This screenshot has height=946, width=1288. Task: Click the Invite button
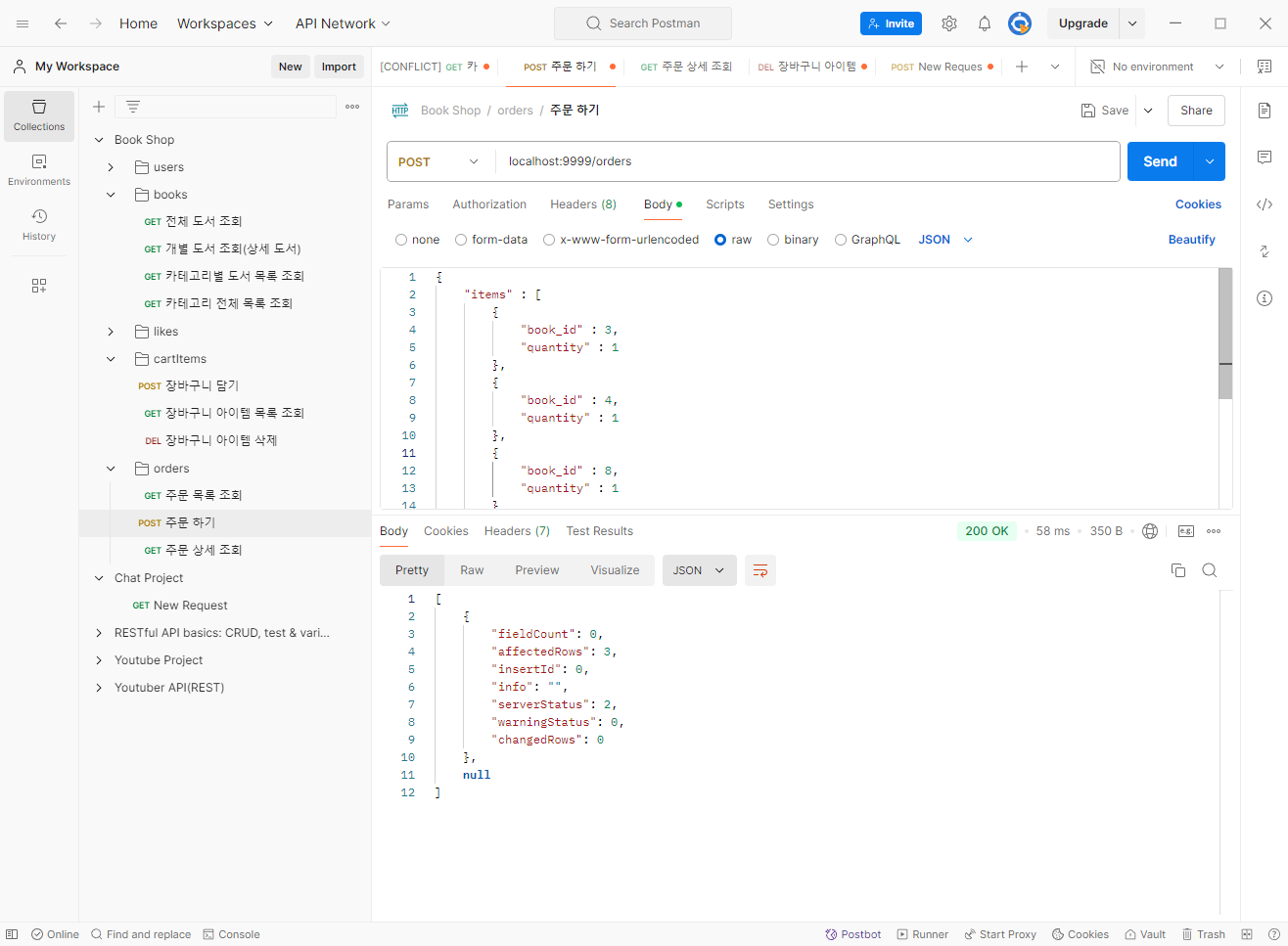[x=891, y=23]
